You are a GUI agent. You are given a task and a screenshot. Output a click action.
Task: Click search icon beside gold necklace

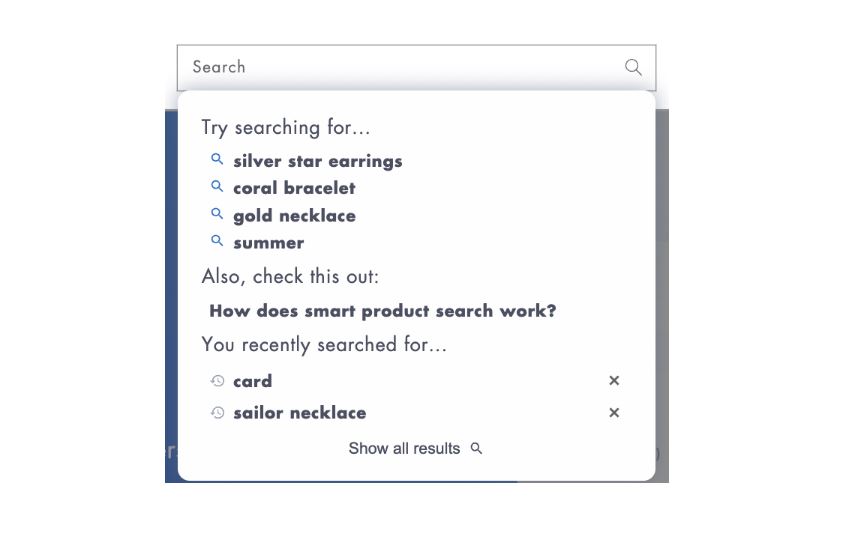tap(217, 214)
